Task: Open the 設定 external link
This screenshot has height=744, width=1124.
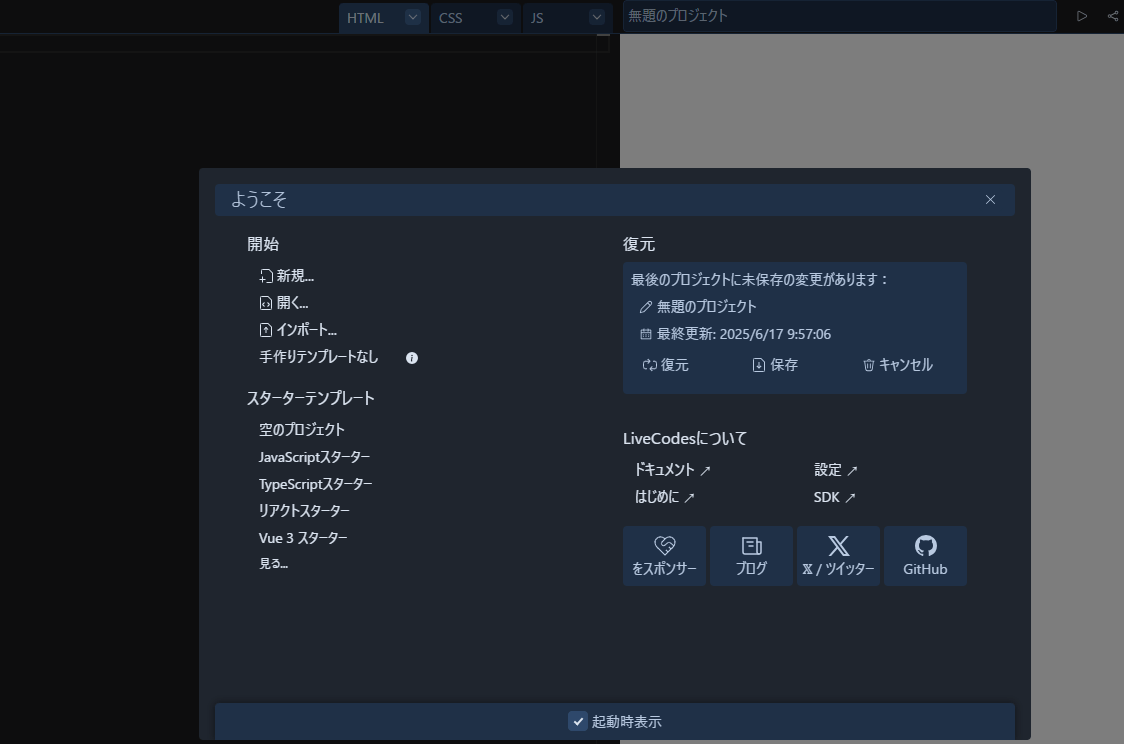Action: [835, 469]
